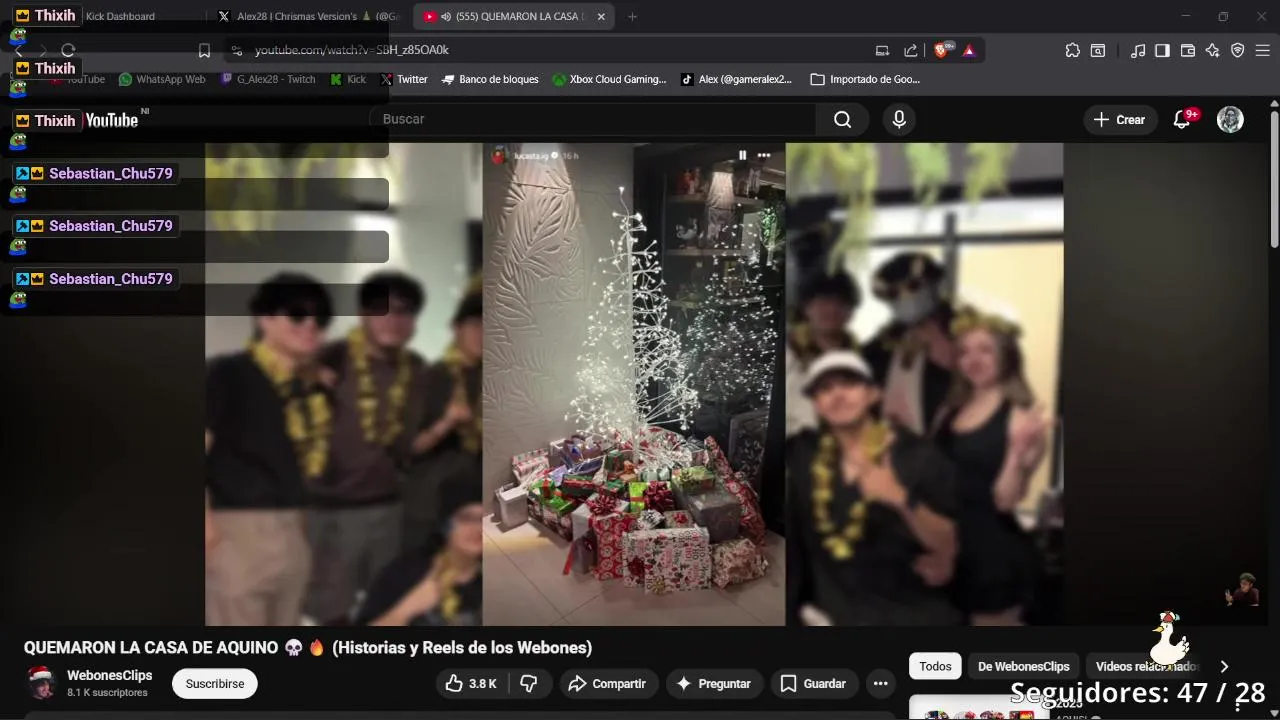Close the QUEMARON LA CASA tab
The image size is (1280, 720).
(x=601, y=16)
